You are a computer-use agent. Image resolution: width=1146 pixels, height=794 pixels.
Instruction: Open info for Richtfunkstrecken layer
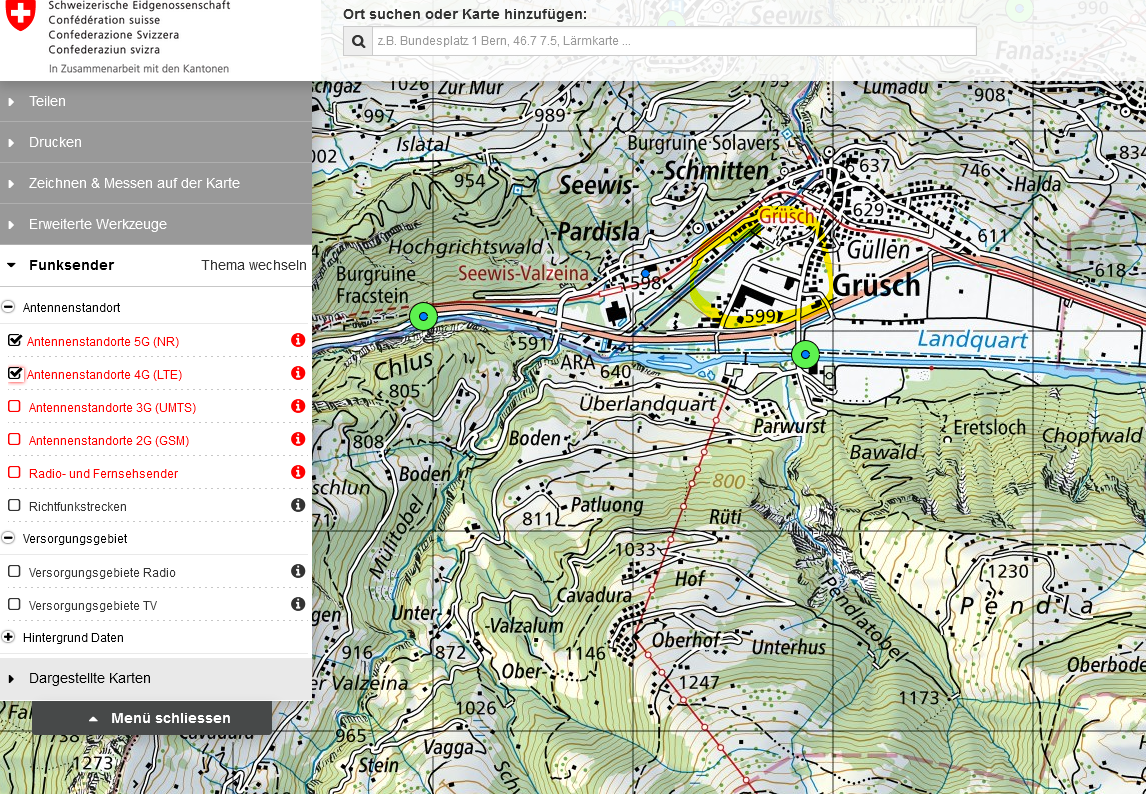(297, 504)
